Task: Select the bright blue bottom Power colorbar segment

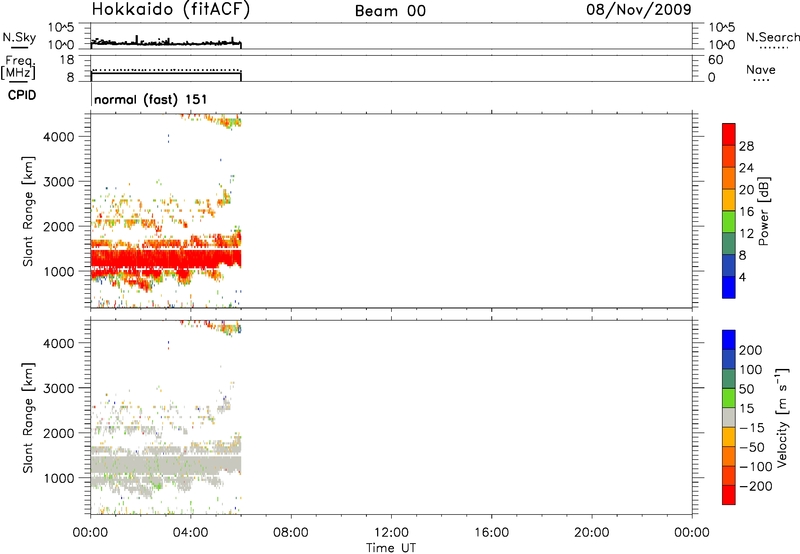Action: pyautogui.click(x=729, y=287)
